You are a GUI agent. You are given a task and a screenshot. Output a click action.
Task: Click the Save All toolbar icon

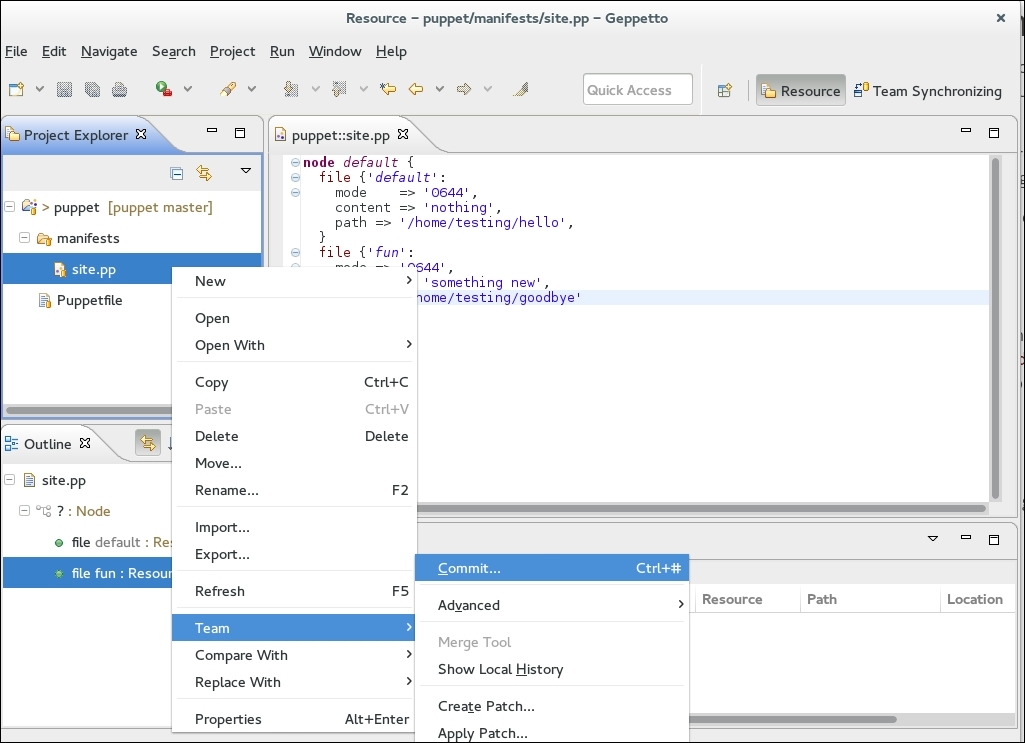click(92, 90)
